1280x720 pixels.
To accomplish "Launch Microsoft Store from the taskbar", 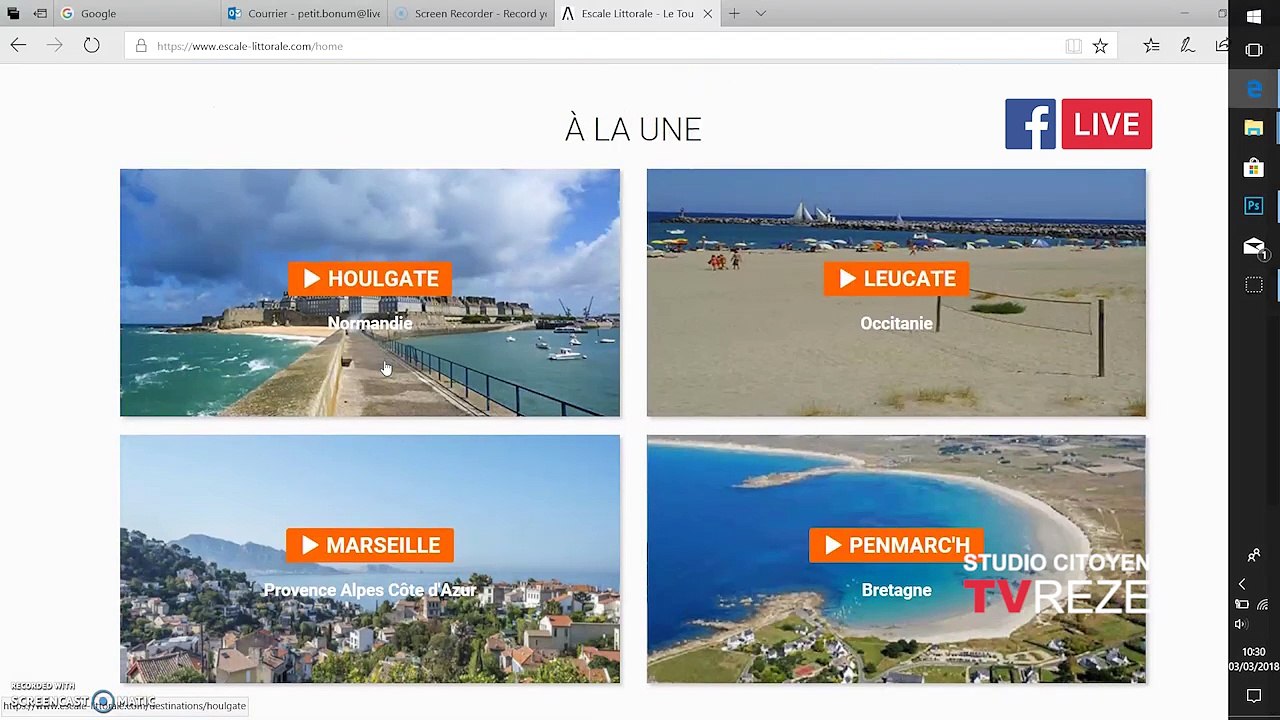I will point(1254,167).
